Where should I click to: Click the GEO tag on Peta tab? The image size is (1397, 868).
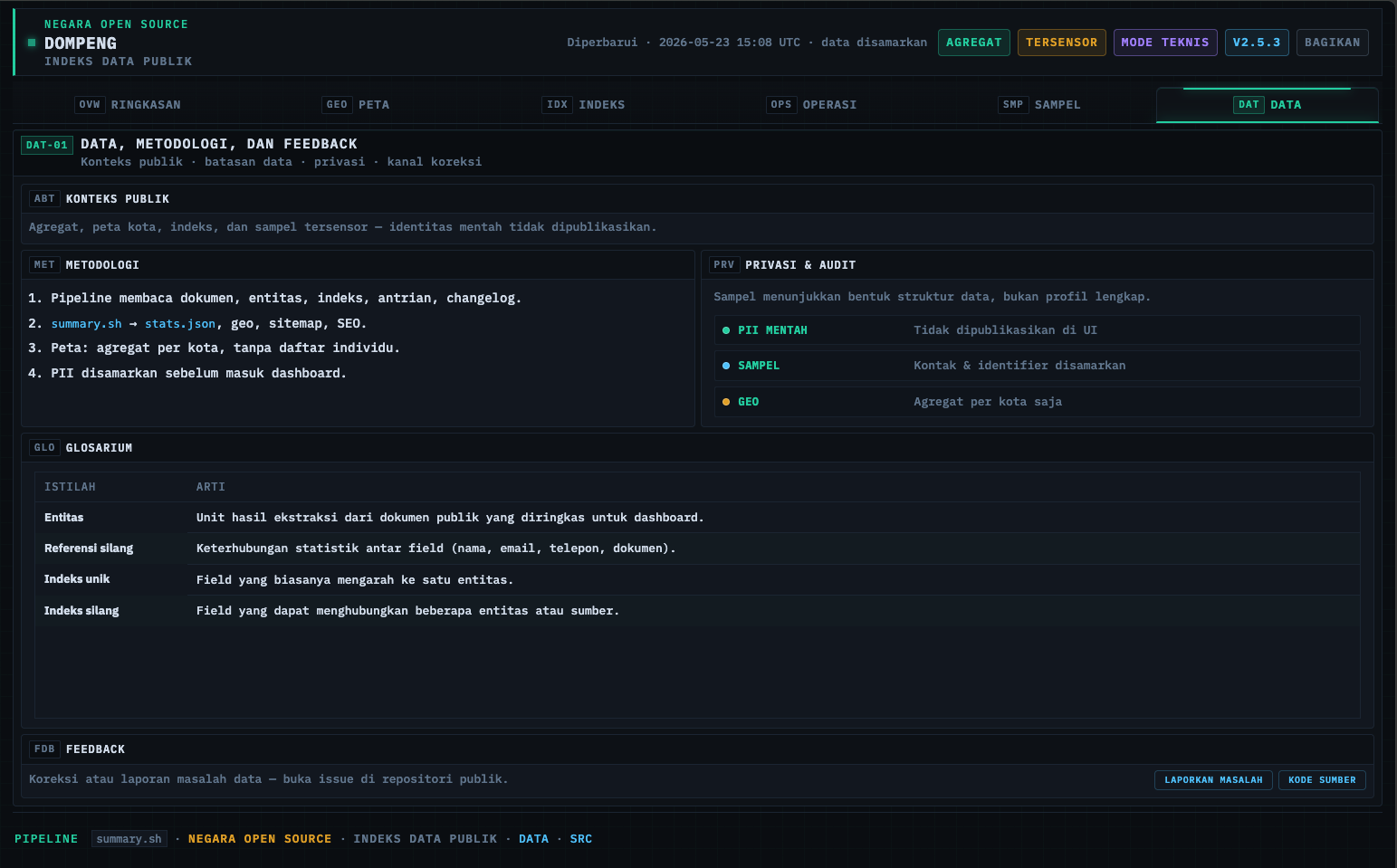[337, 105]
